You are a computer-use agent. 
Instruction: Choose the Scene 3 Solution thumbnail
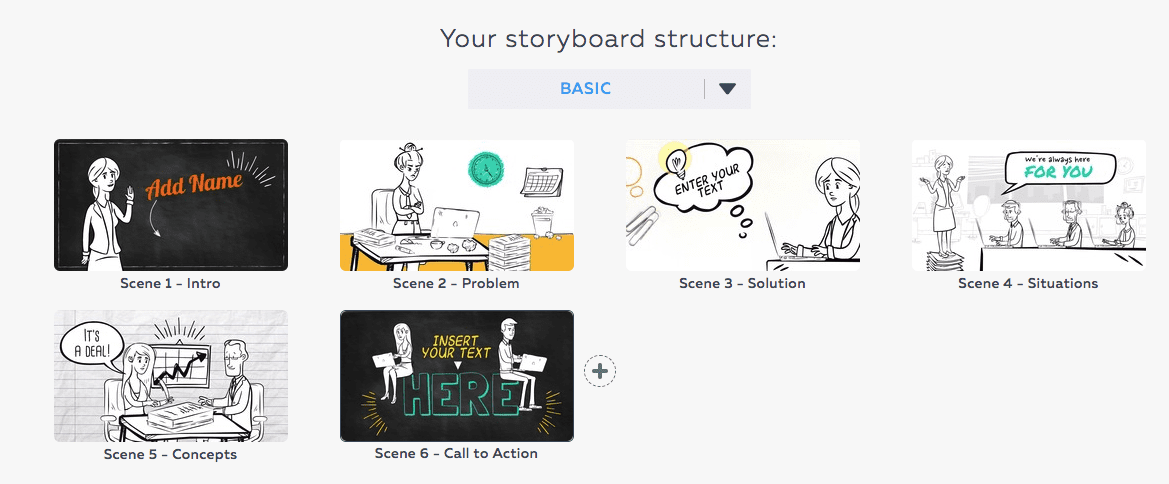pyautogui.click(x=742, y=205)
